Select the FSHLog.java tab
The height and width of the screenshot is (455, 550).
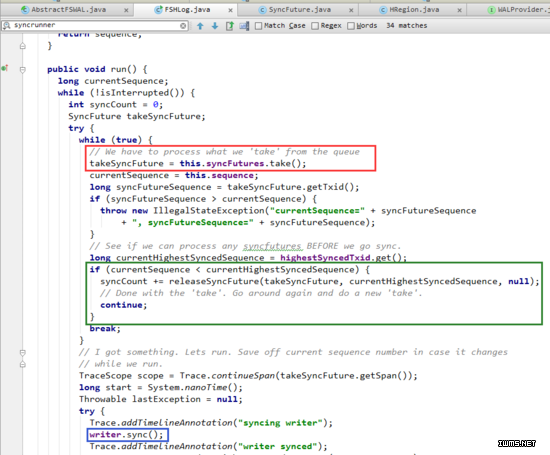coord(187,9)
